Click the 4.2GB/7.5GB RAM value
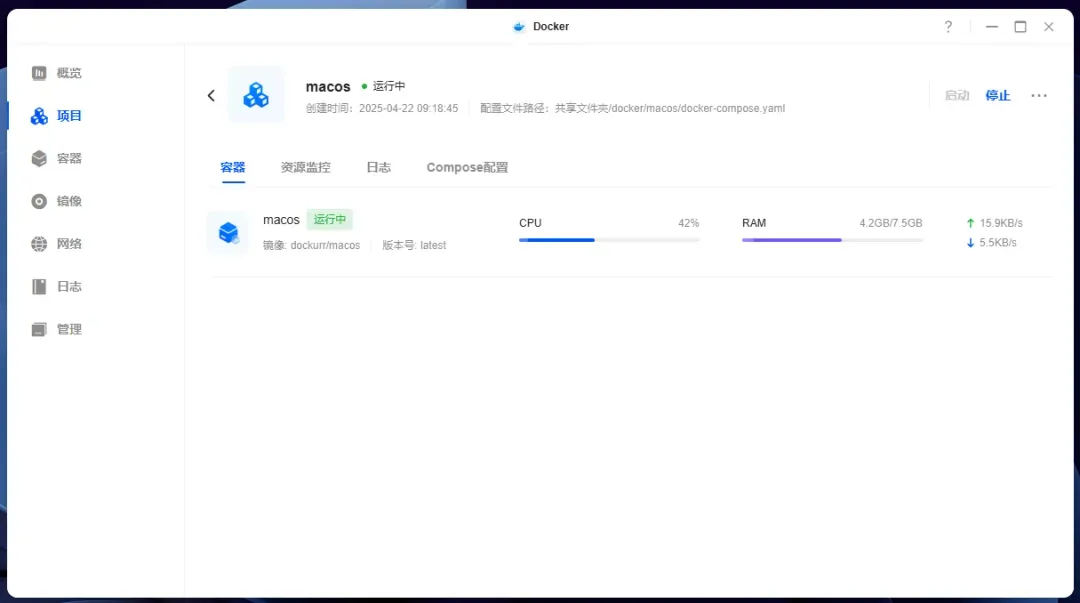The image size is (1080, 603). (x=891, y=223)
